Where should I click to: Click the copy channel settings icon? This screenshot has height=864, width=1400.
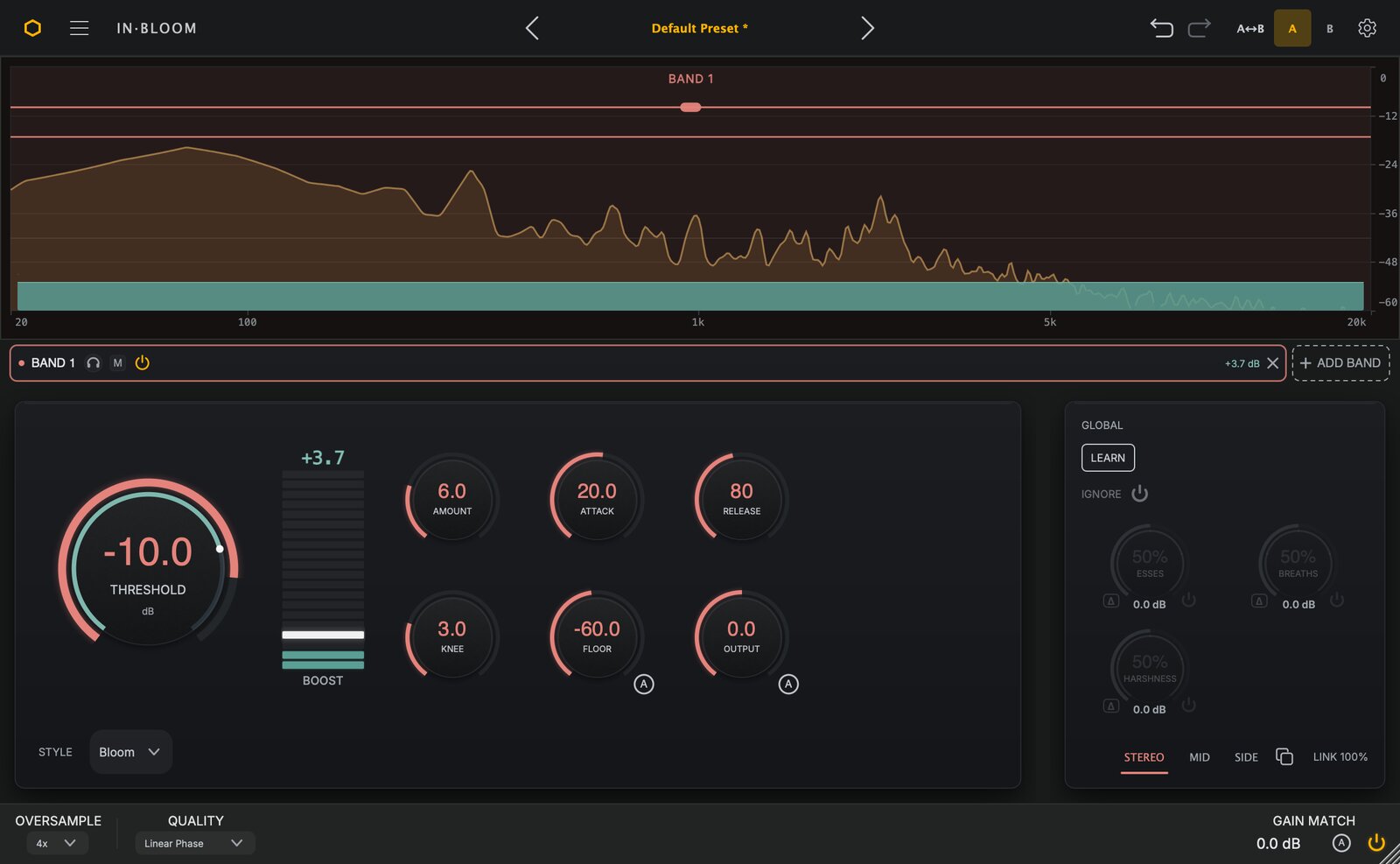[1284, 757]
